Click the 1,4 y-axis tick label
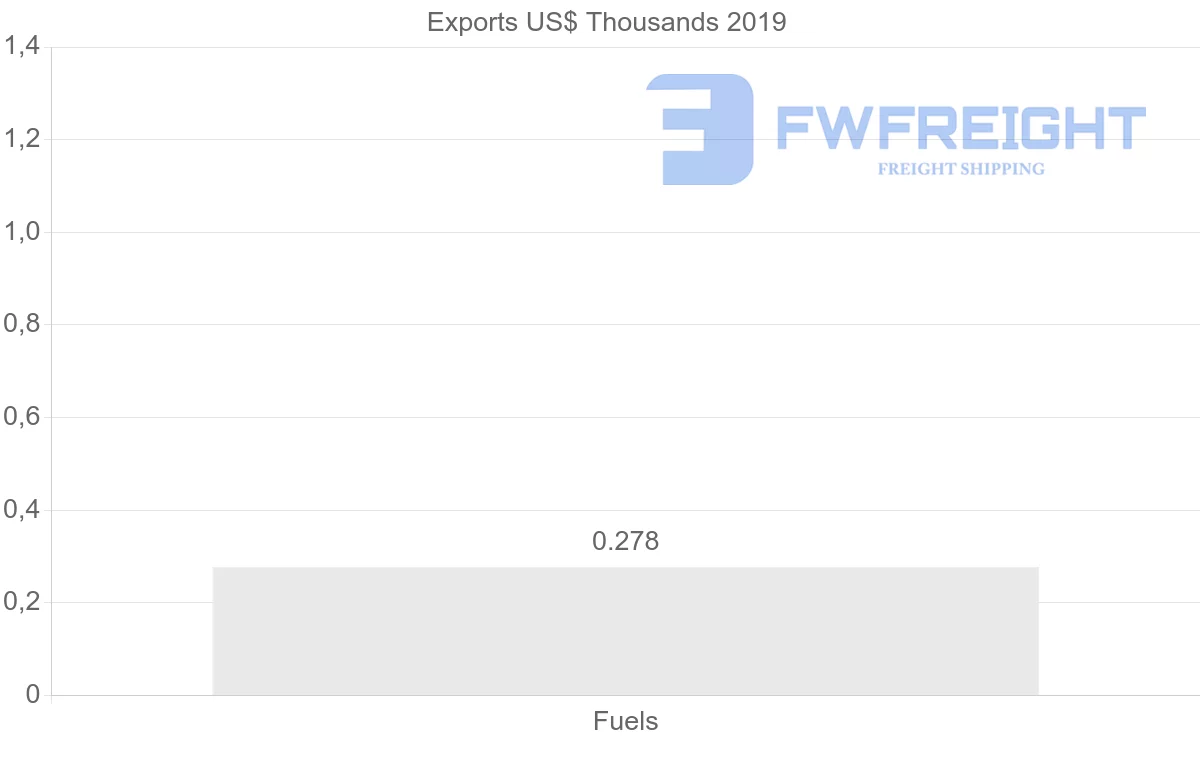Image resolution: width=1200 pixels, height=763 pixels. [22, 47]
